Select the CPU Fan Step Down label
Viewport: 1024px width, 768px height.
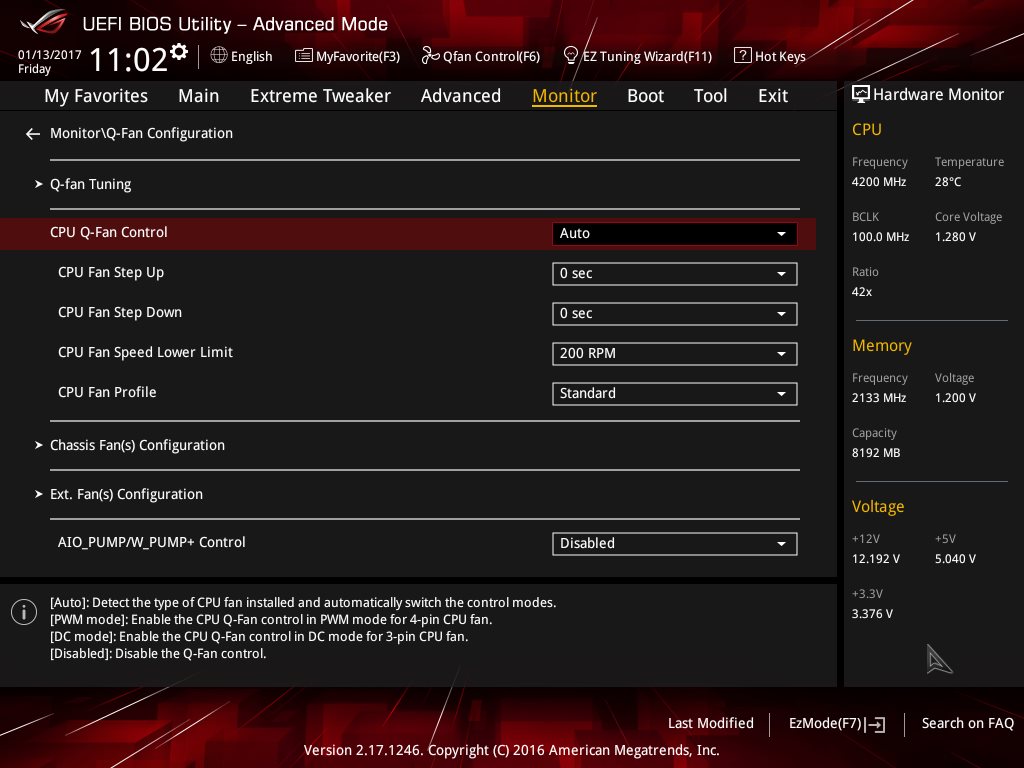click(x=120, y=312)
